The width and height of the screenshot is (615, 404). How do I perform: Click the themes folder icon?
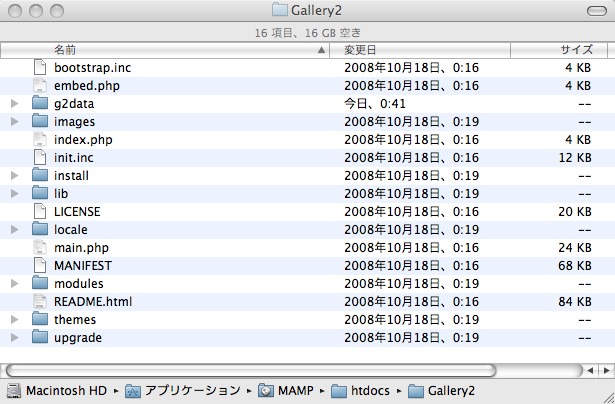pos(40,319)
